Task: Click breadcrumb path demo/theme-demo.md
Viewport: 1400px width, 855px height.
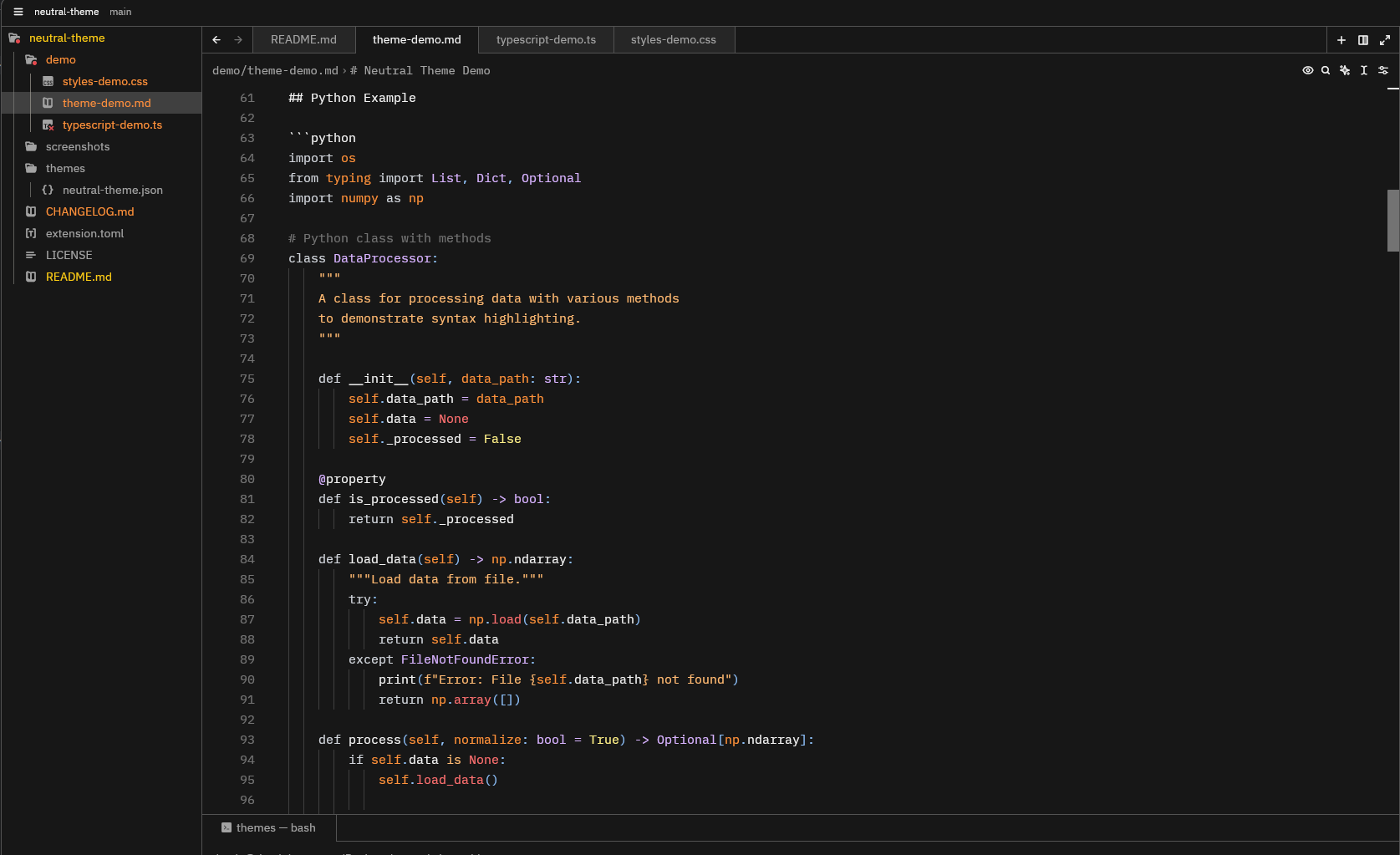Action: pos(275,70)
